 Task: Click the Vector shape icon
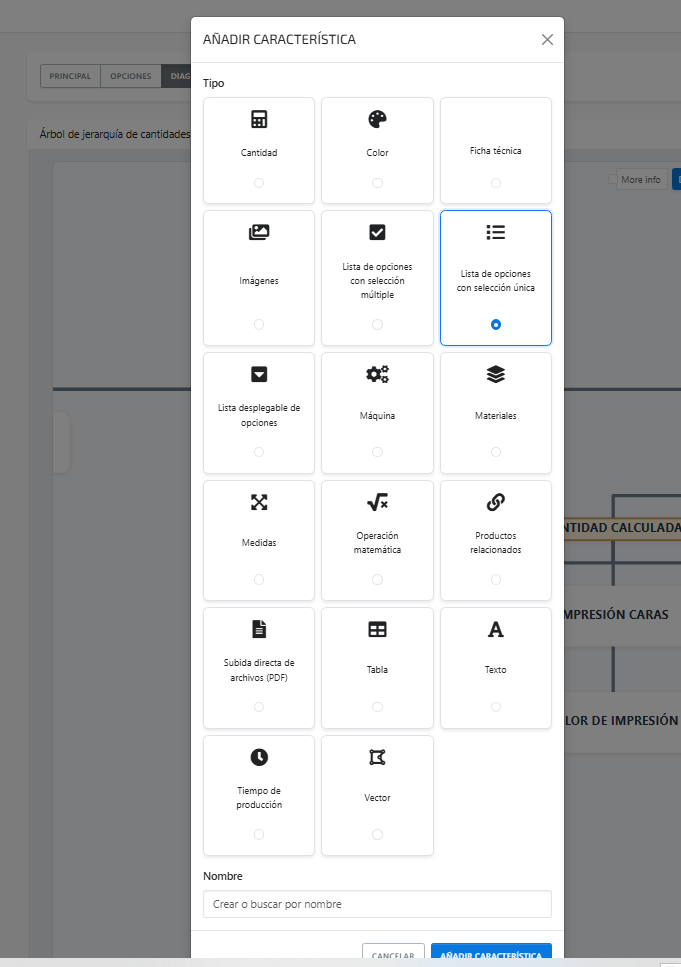pos(378,757)
